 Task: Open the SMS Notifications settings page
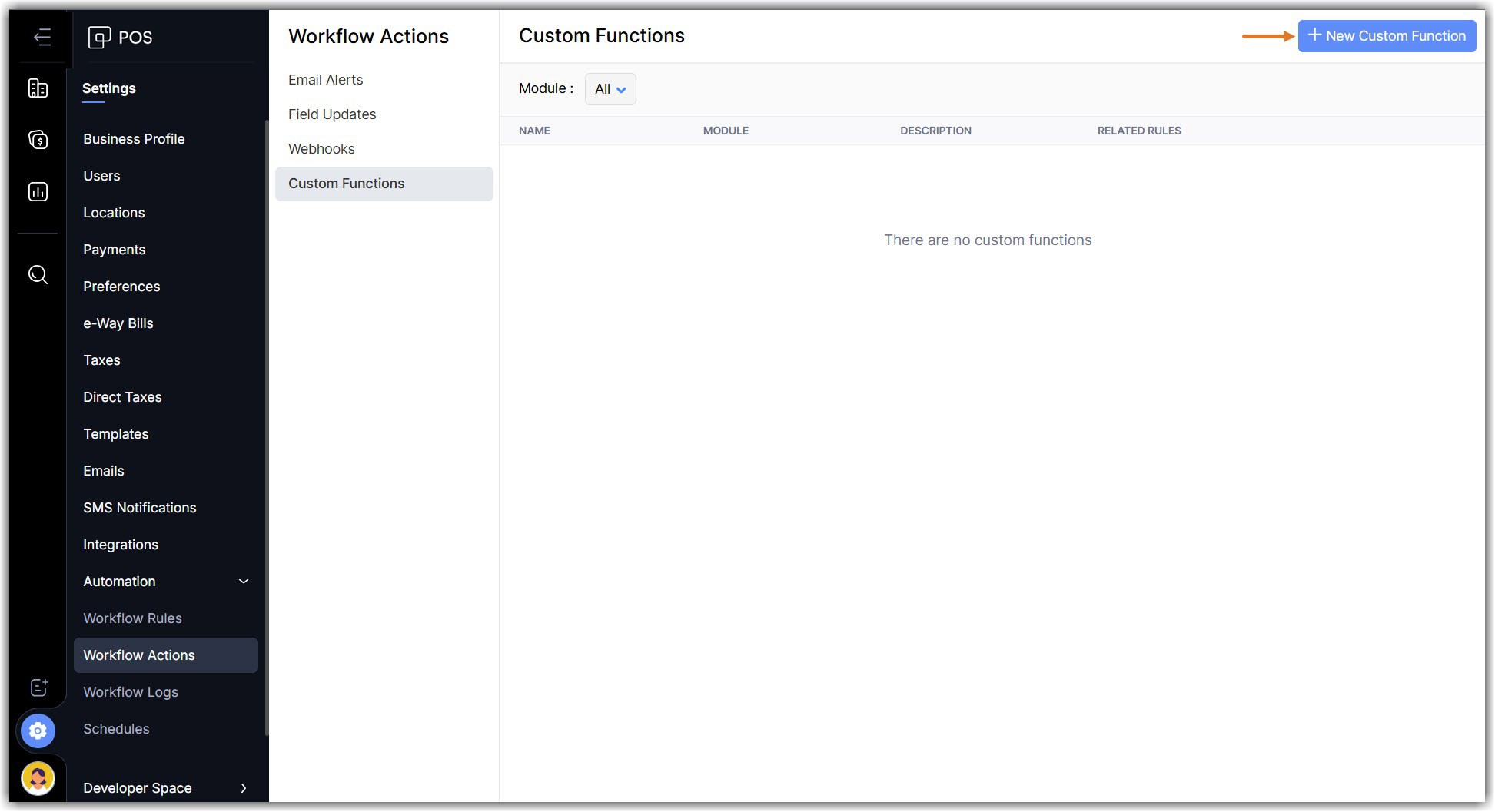coord(139,508)
